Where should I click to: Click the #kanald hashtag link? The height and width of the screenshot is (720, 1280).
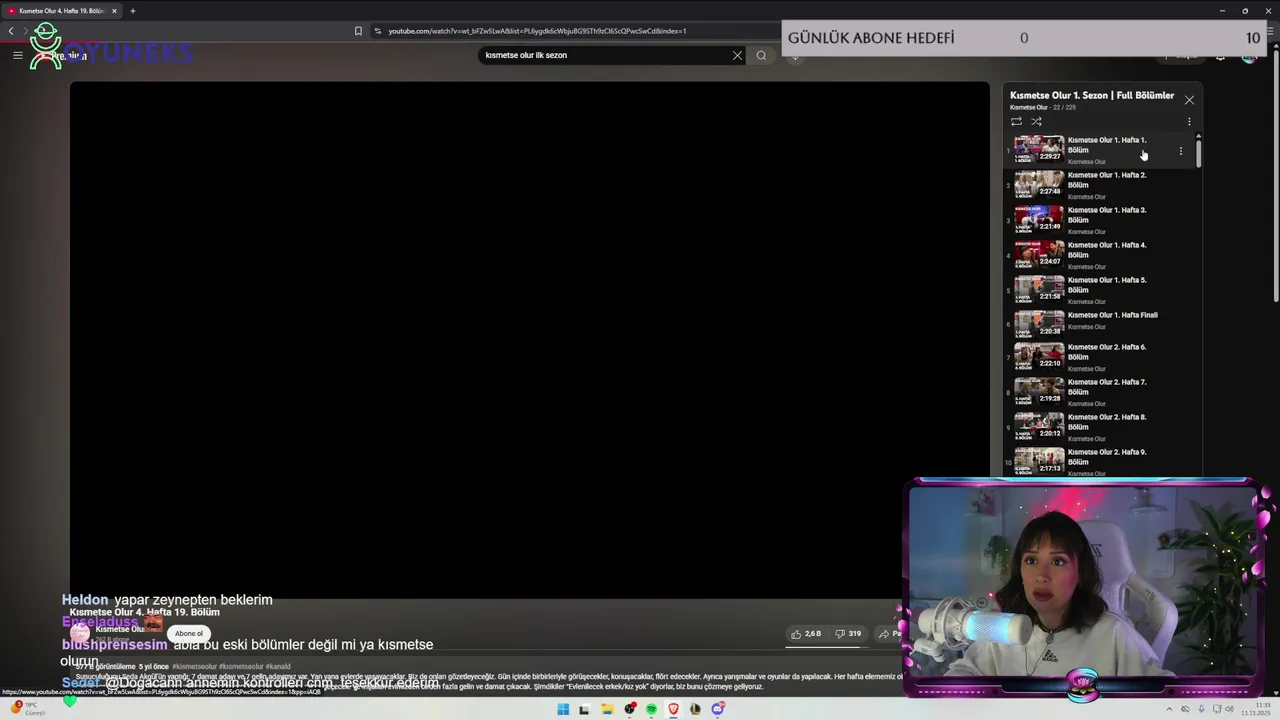278,666
